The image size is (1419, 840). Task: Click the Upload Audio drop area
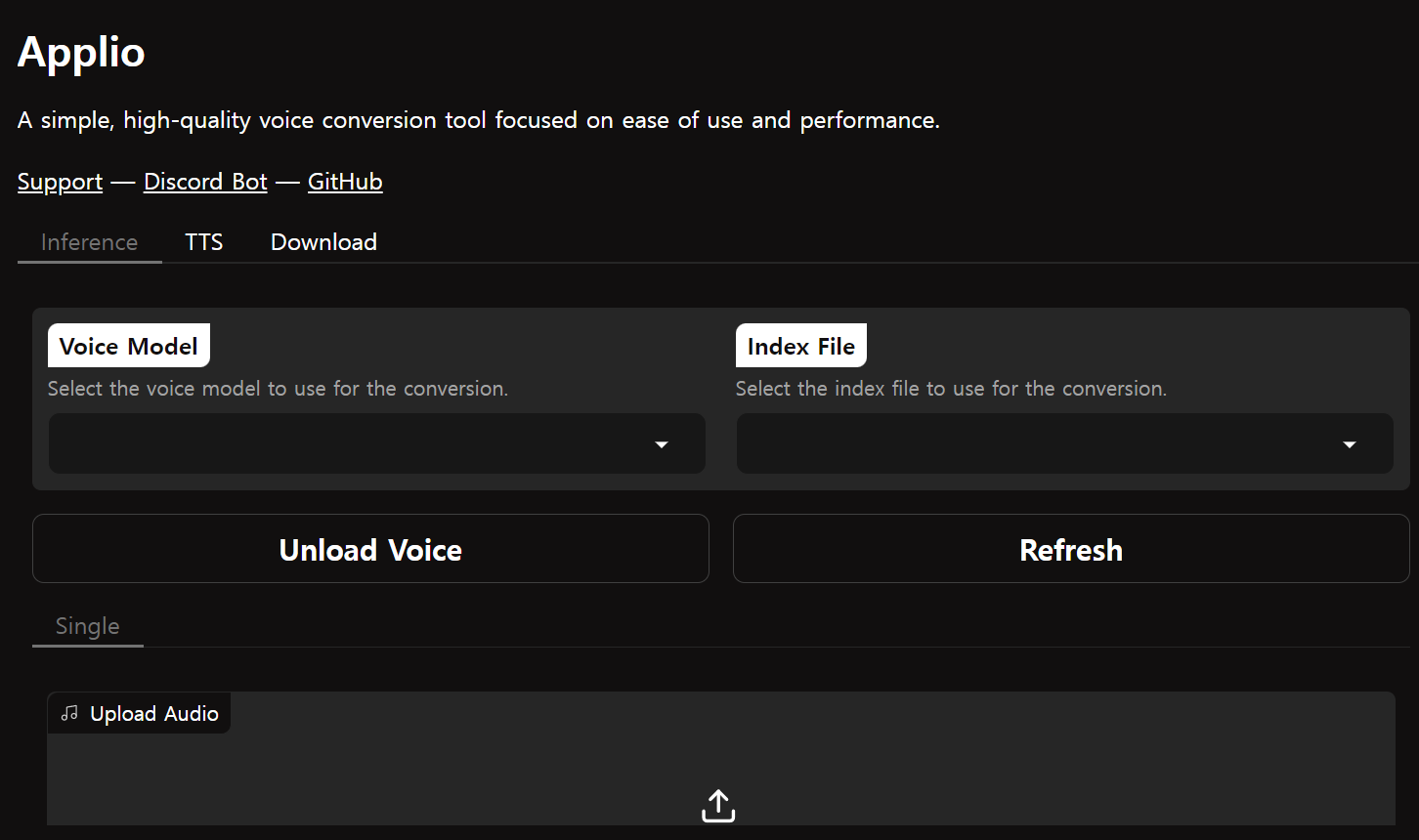[721, 758]
